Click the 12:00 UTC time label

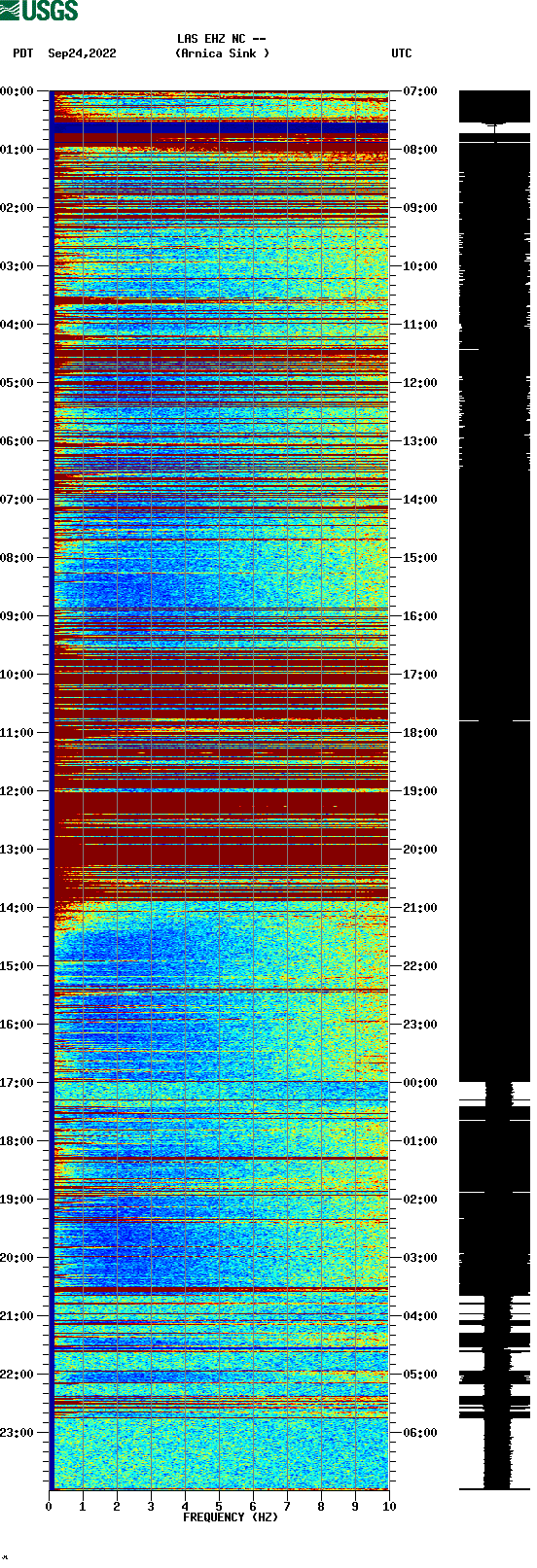tap(419, 383)
